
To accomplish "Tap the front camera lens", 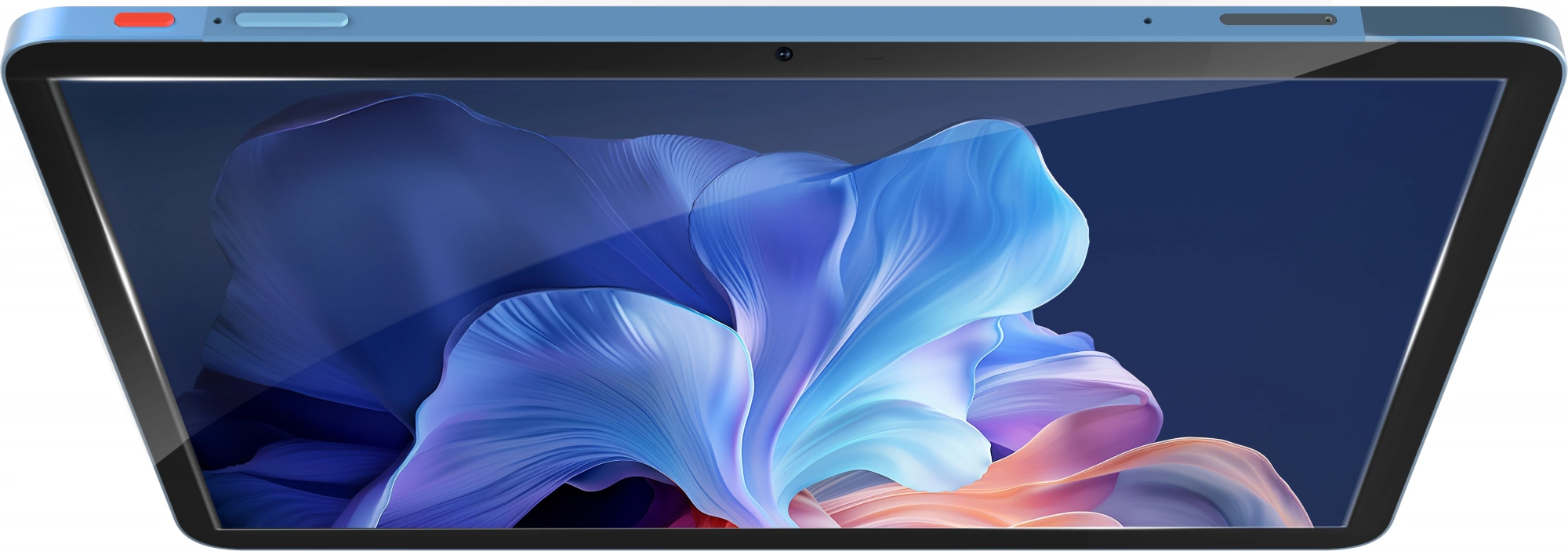I will pos(784,54).
